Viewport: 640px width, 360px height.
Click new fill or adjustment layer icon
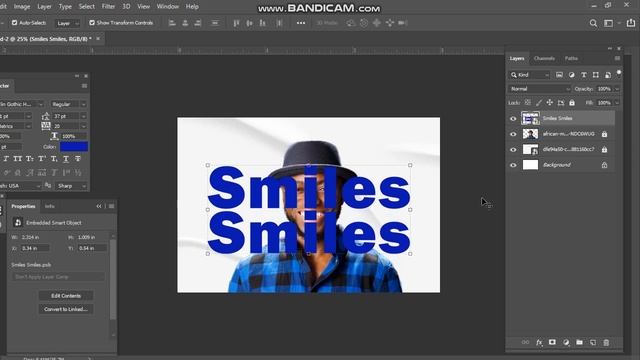pos(566,342)
